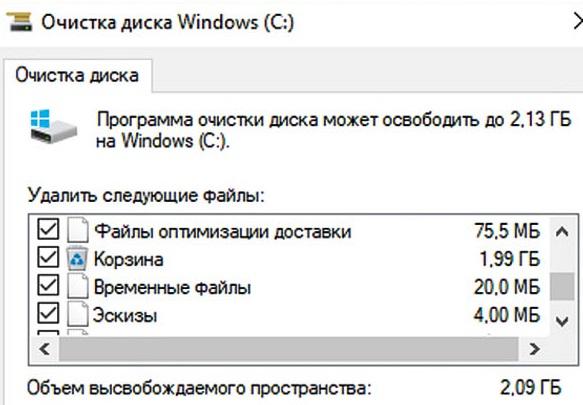
Task: Uncheck Файлы оптимизации доставки checkbox
Action: [48, 229]
